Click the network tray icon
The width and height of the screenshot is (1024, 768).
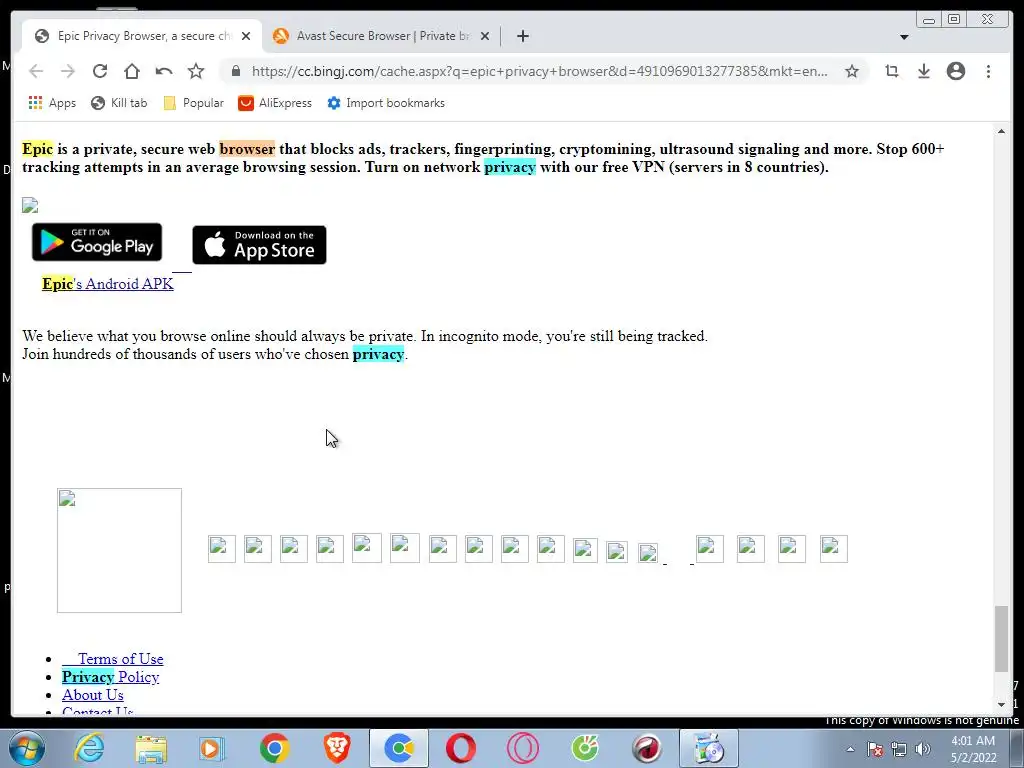(x=899, y=750)
